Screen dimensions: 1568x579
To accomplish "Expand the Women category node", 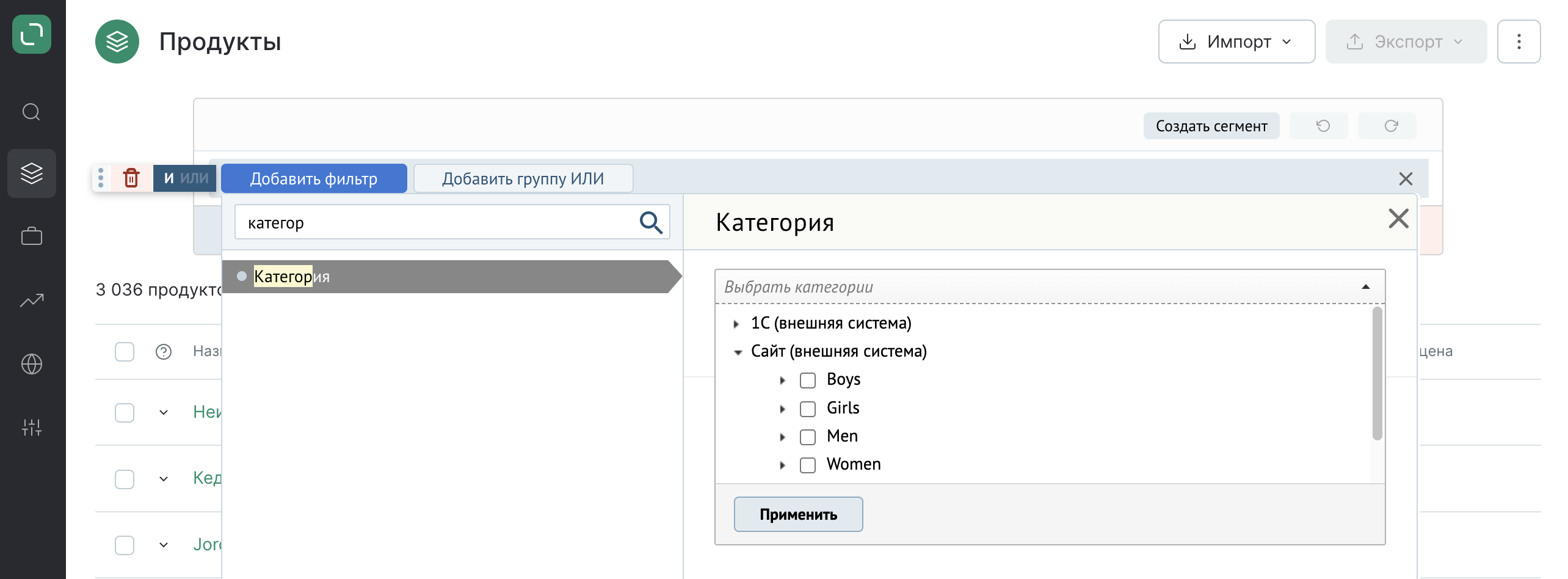I will tap(783, 465).
